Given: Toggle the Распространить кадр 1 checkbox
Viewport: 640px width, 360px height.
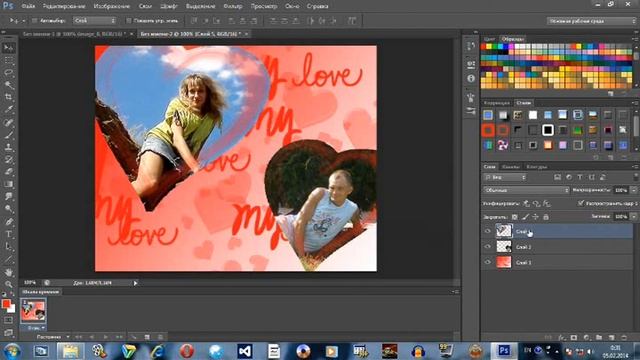Looking at the screenshot, I should 581,203.
